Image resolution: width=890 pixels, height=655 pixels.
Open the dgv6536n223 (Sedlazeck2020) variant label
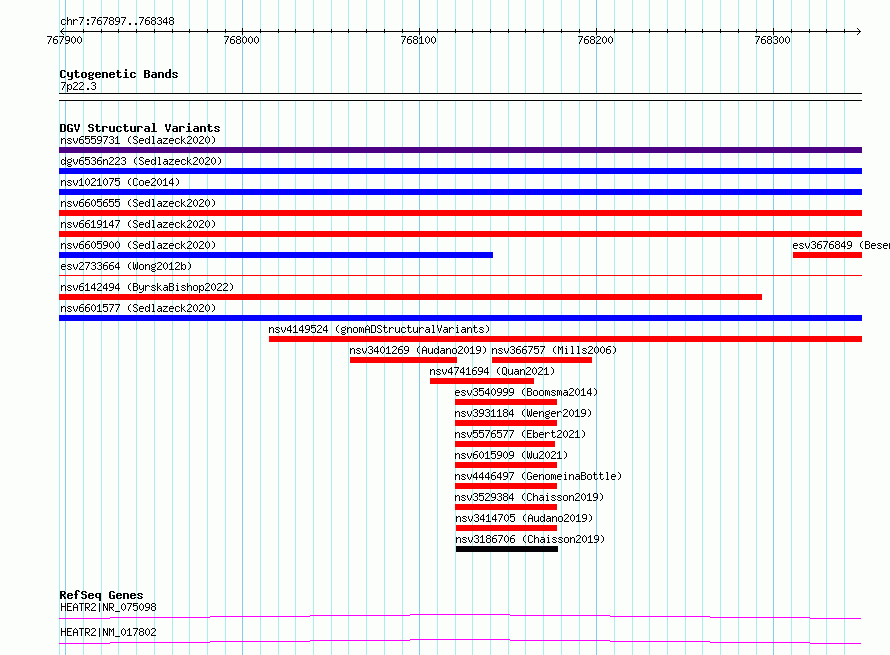(x=141, y=161)
